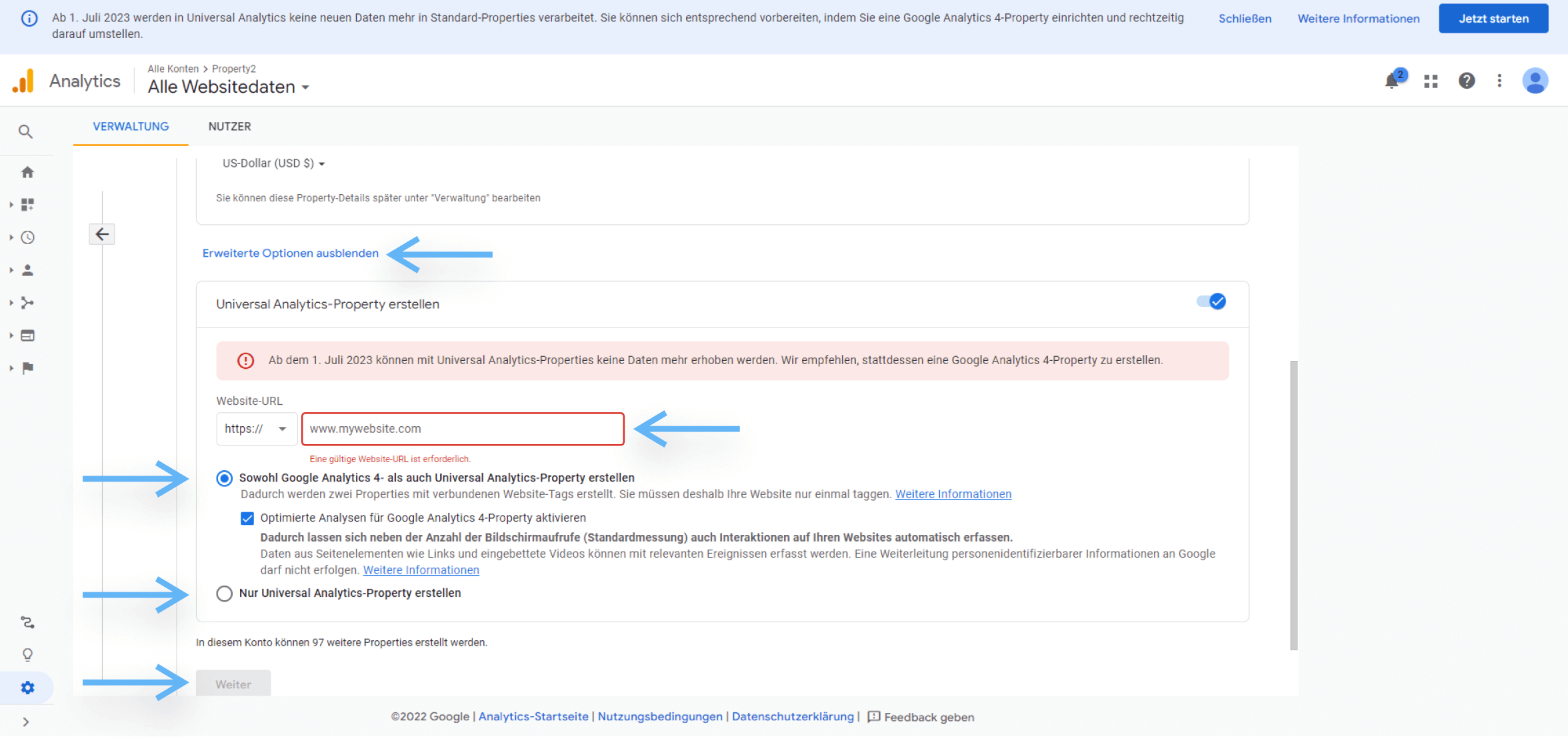Image resolution: width=1568 pixels, height=737 pixels.
Task: Click Schließen in the banner
Action: pos(1245,18)
